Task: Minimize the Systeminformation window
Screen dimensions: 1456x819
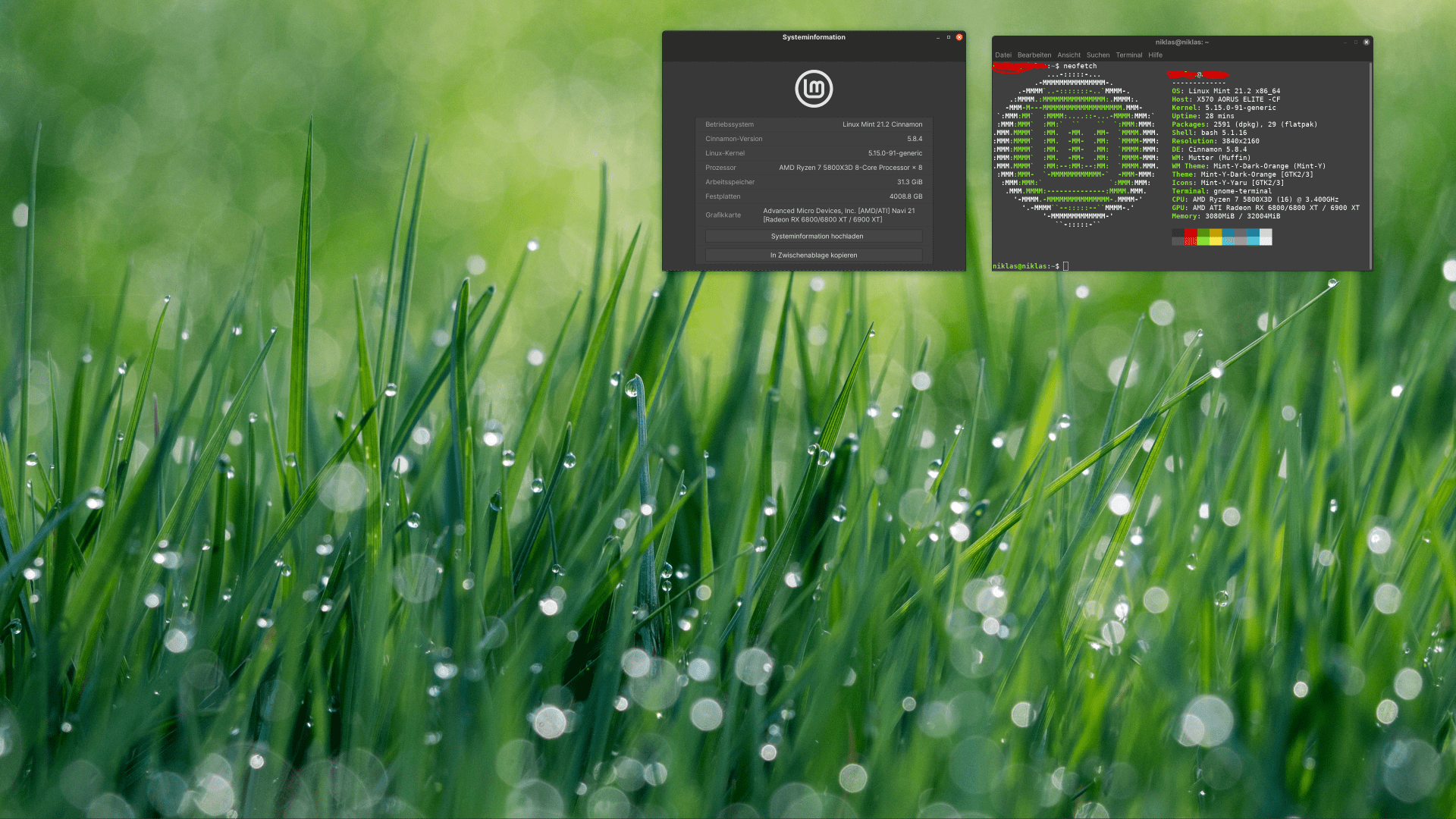Action: coord(938,37)
